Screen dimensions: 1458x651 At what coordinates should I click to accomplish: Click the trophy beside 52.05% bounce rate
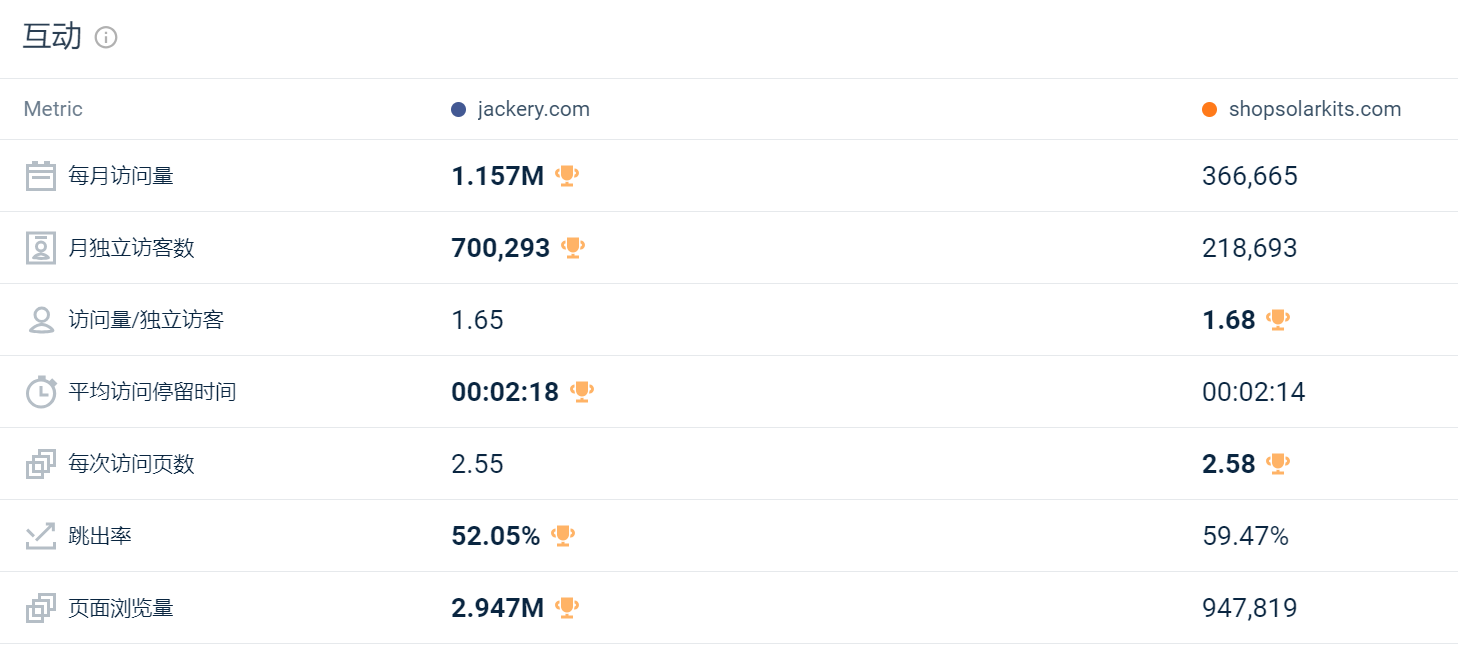click(x=563, y=536)
